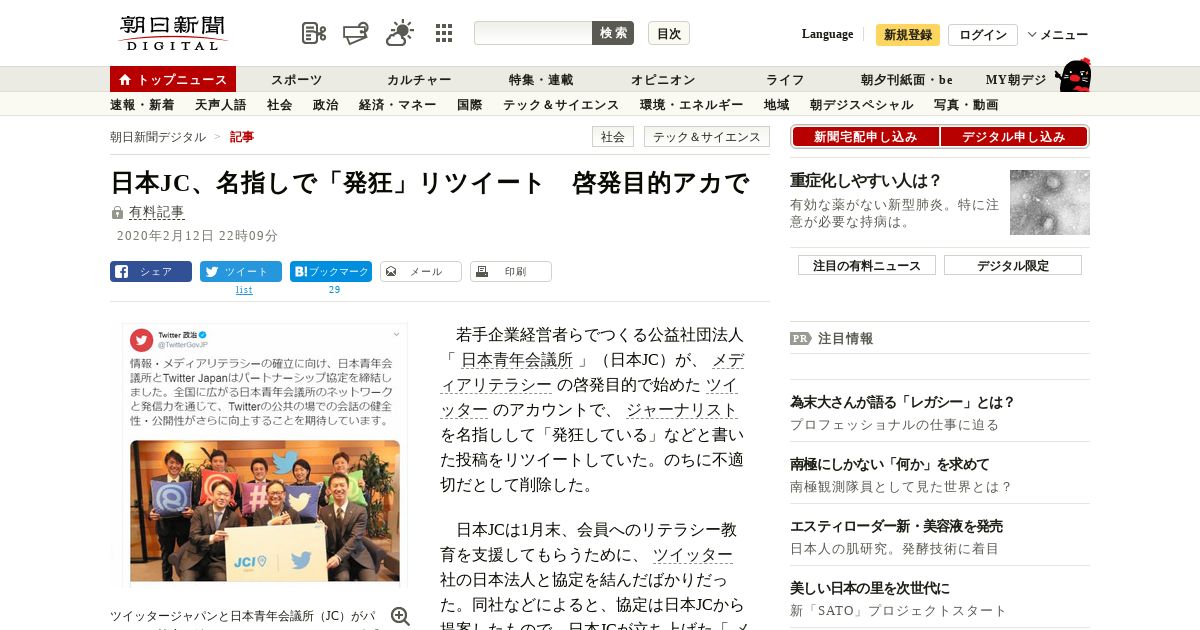Click the 新規登録 registration button

908,35
